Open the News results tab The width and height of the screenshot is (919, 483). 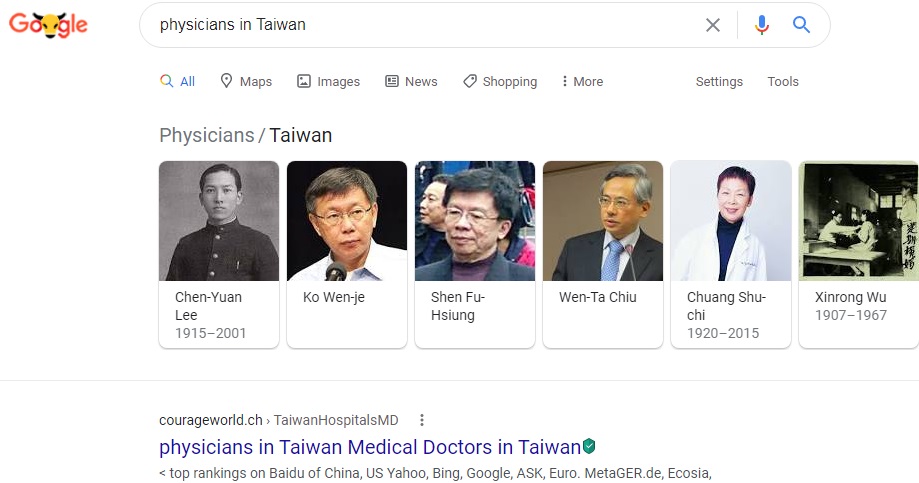click(x=411, y=81)
